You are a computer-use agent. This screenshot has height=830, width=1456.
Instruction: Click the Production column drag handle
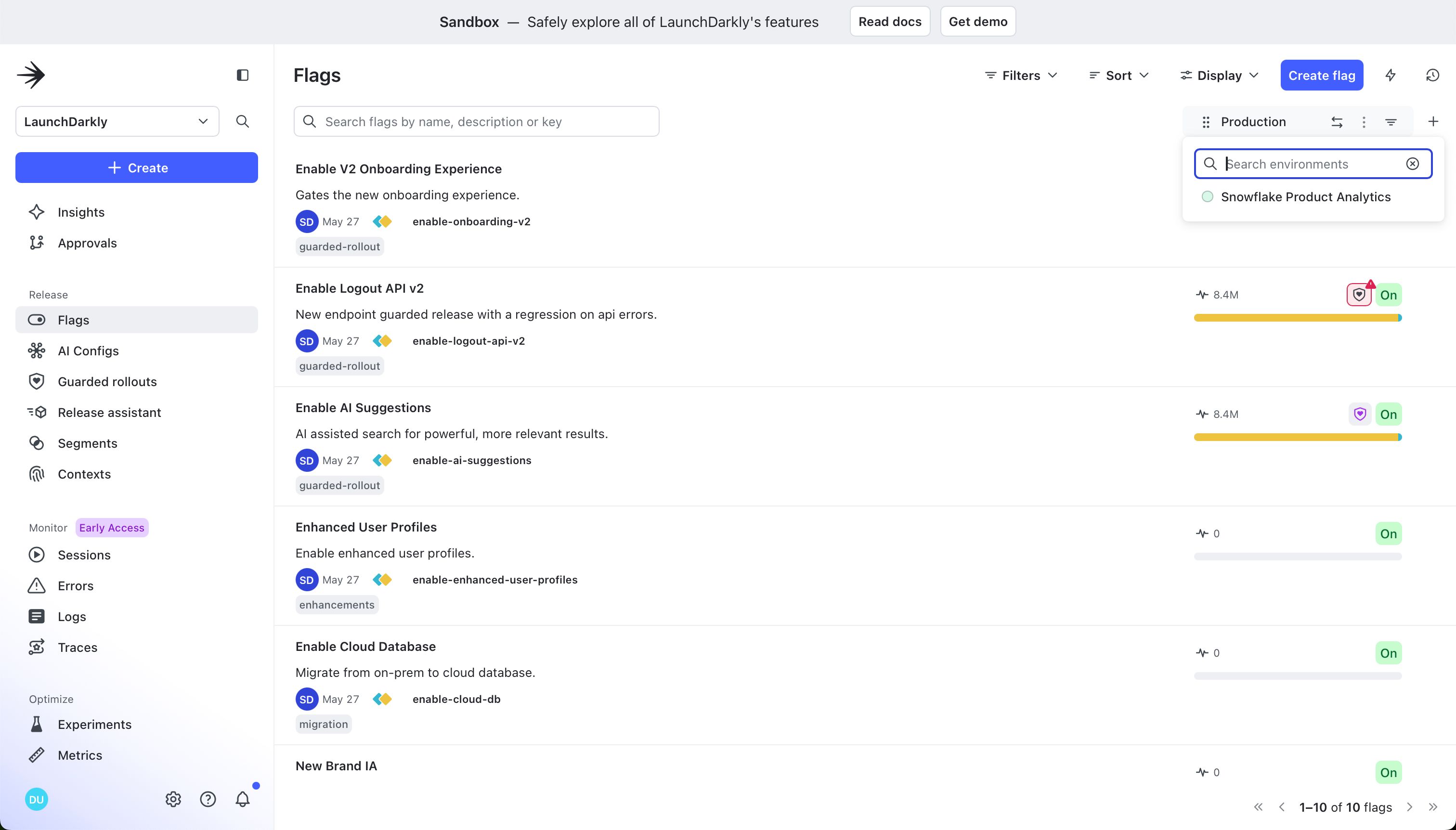click(x=1206, y=122)
